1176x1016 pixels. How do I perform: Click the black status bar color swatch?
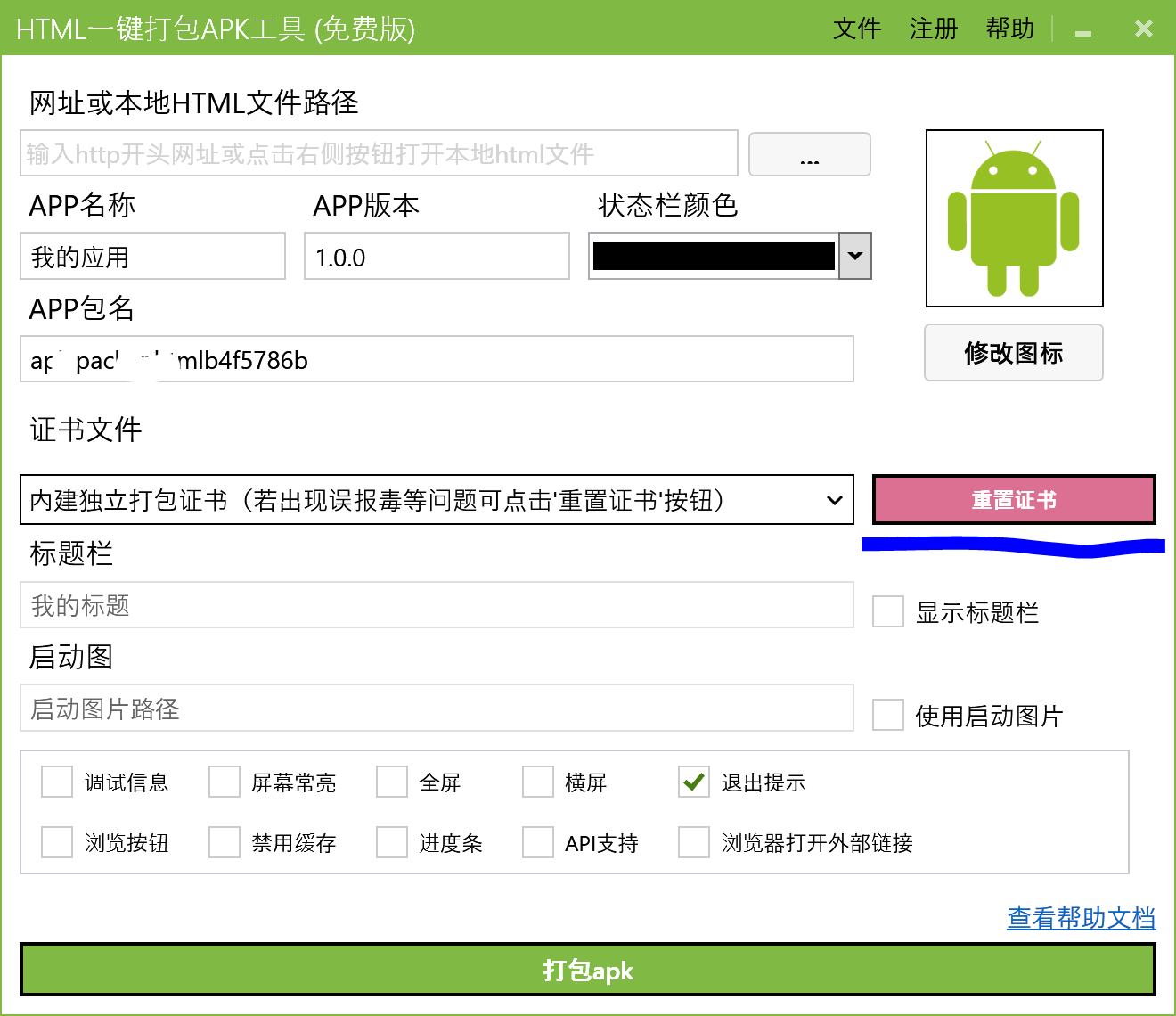[x=714, y=257]
